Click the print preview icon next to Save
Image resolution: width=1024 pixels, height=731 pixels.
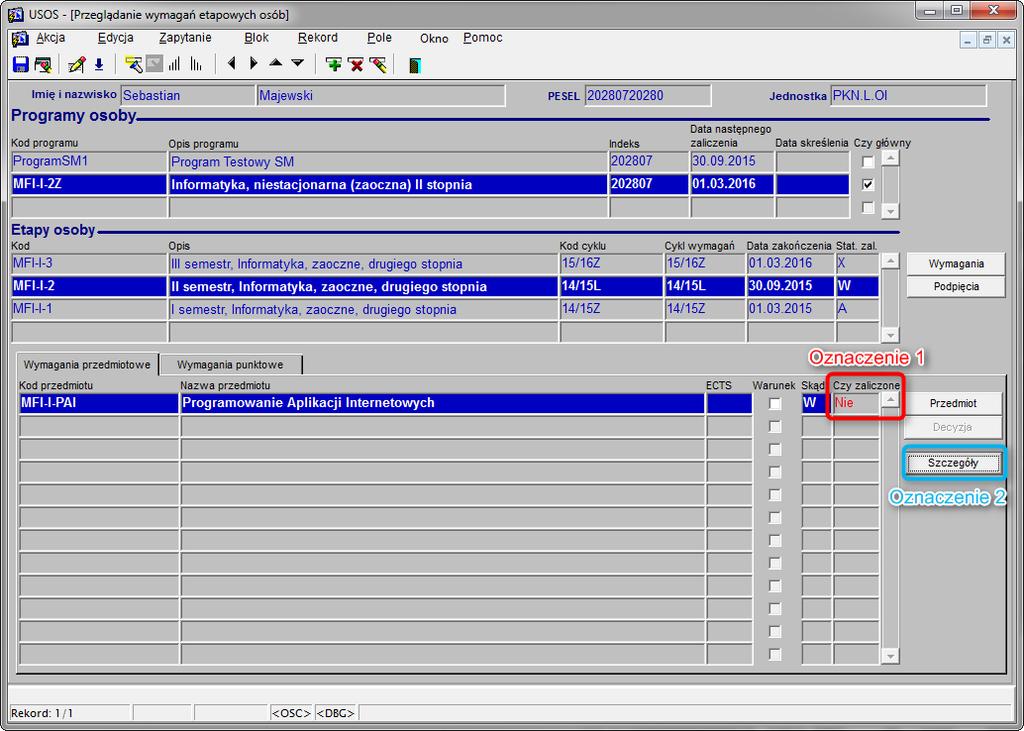[43, 64]
